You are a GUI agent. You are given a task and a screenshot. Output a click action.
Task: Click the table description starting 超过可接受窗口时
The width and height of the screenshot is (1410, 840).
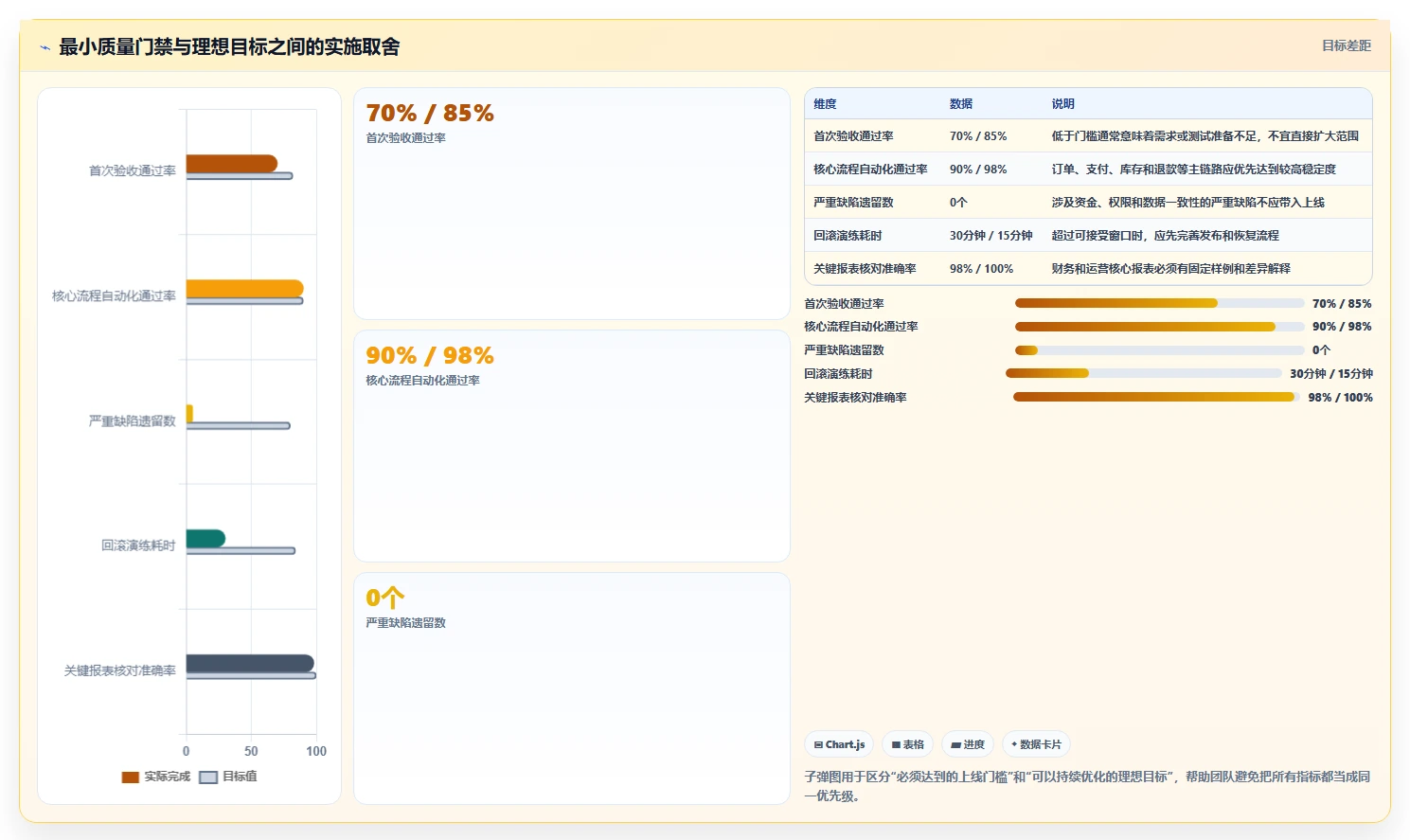[1165, 236]
